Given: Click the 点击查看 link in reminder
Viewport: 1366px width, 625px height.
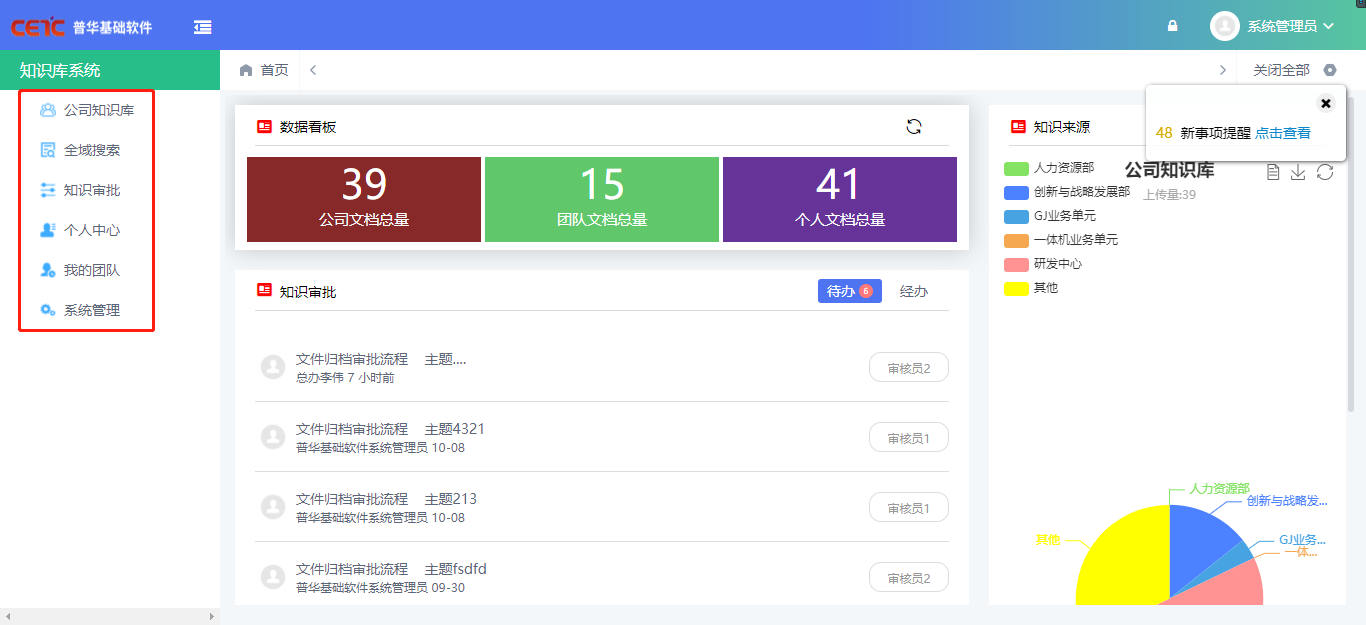Looking at the screenshot, I should pyautogui.click(x=1282, y=133).
